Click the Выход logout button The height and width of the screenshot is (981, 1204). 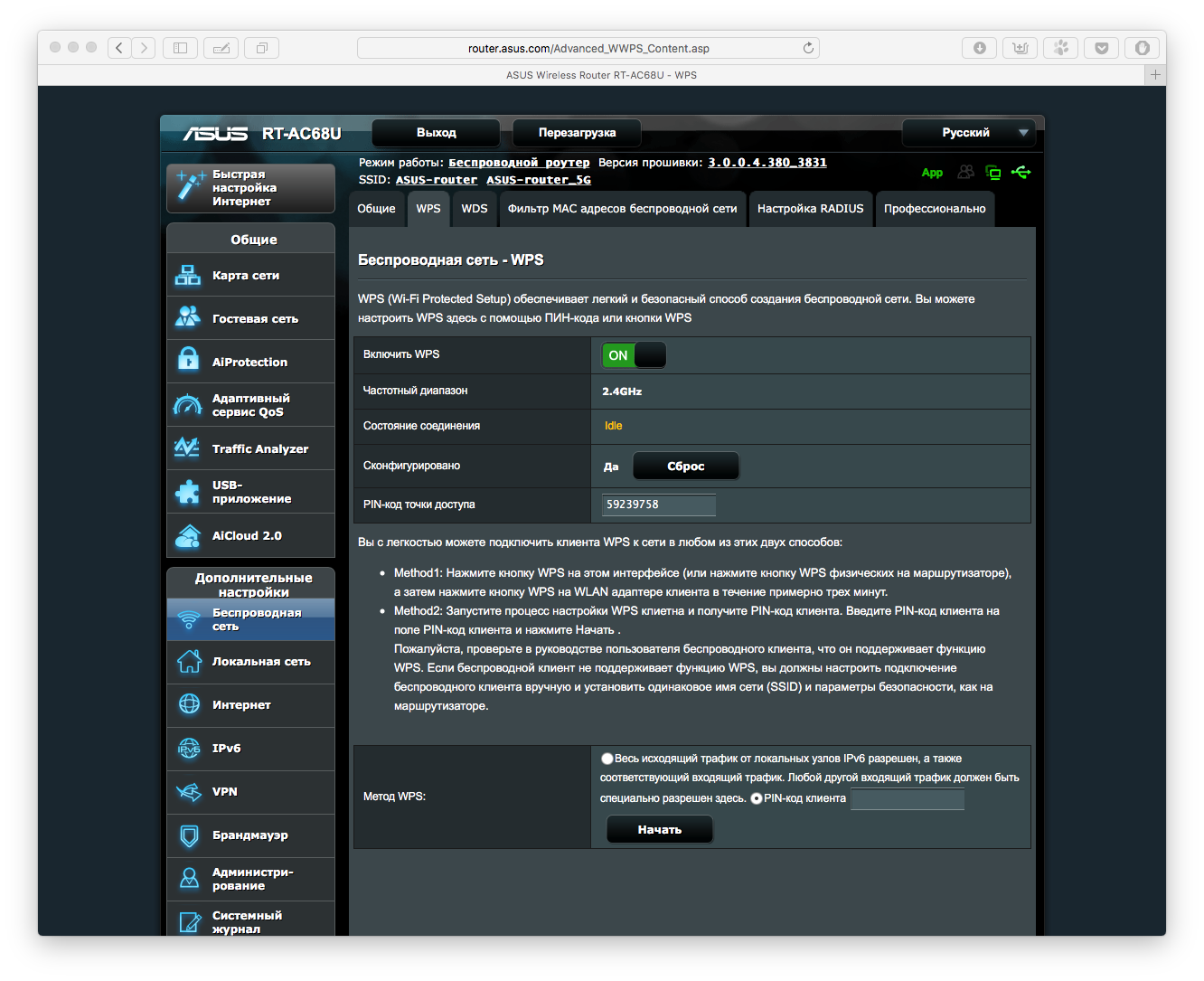pyautogui.click(x=436, y=133)
